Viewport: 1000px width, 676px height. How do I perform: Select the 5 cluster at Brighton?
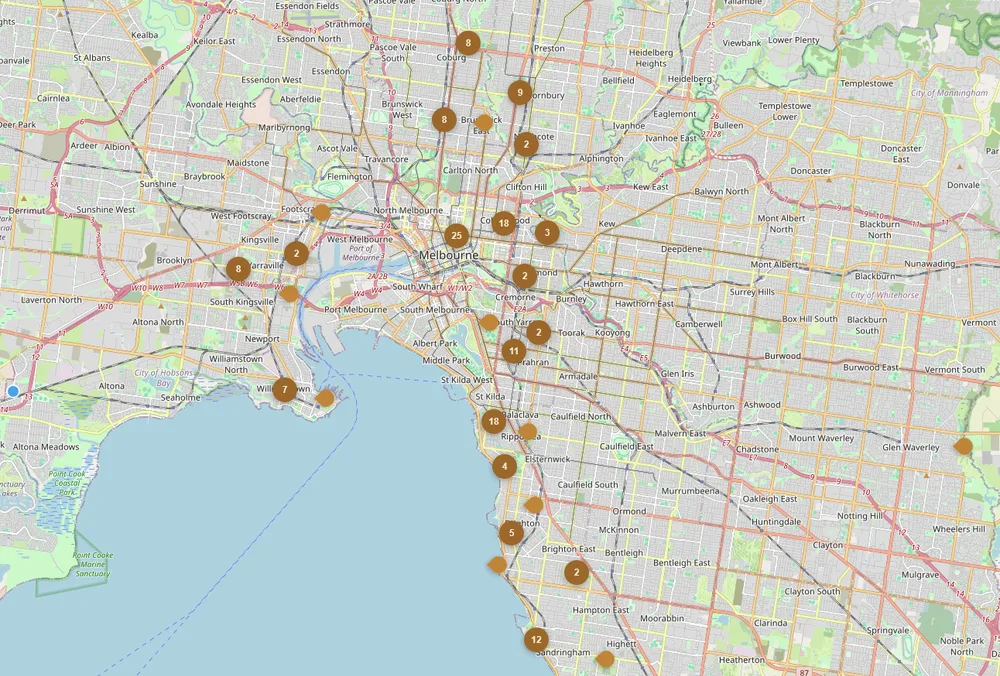tap(511, 533)
